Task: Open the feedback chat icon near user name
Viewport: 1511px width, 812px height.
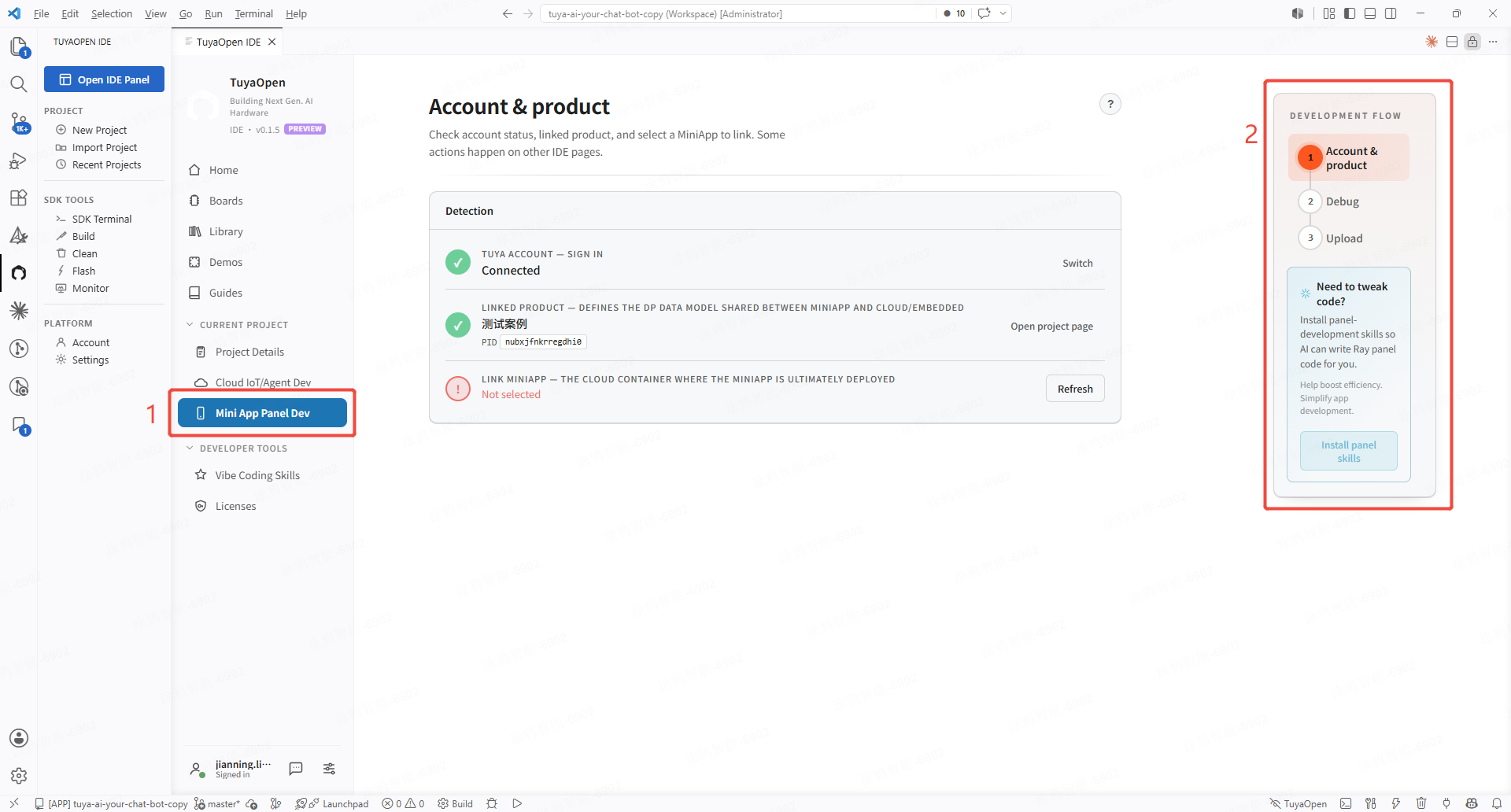Action: [296, 769]
